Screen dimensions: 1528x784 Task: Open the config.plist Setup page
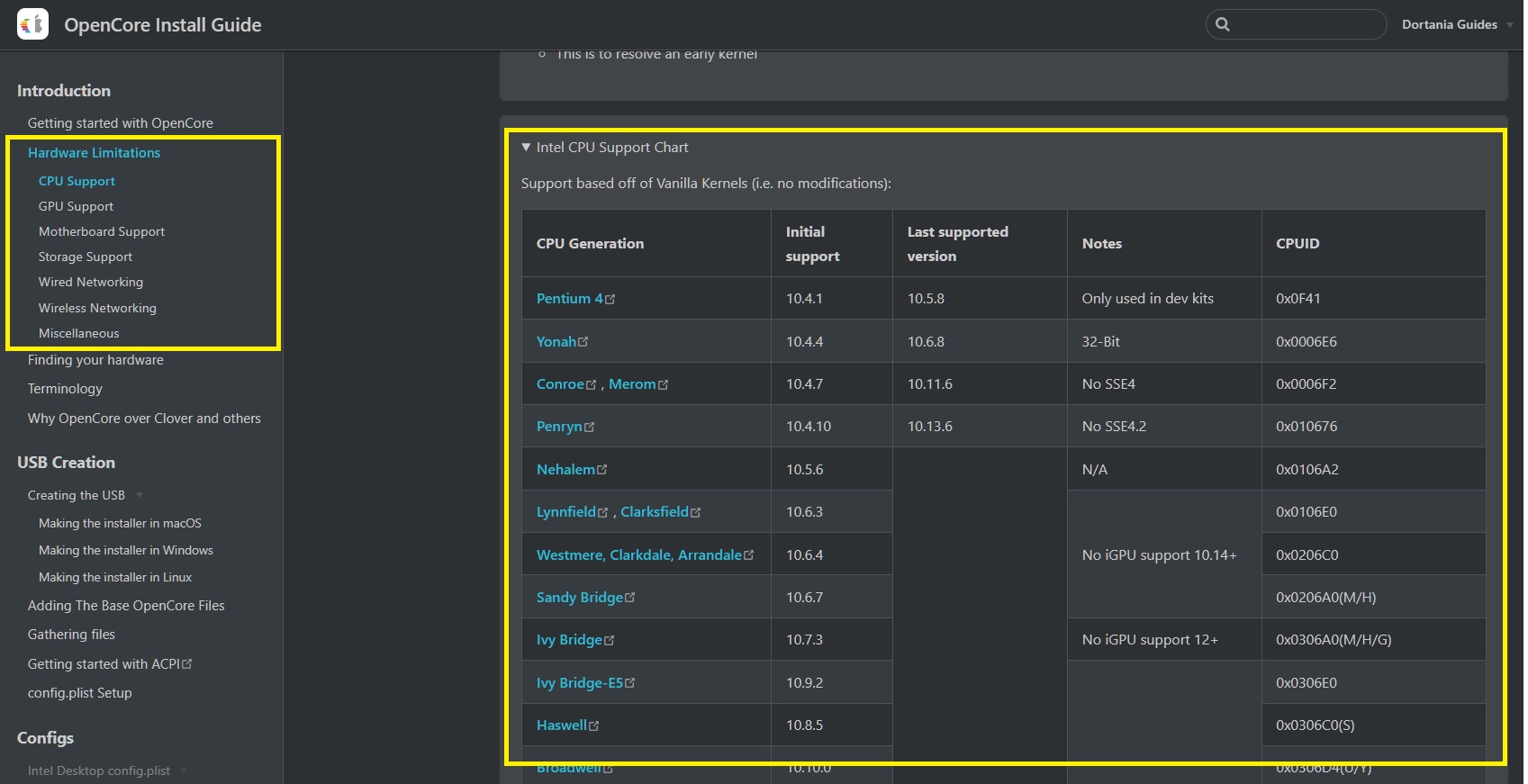pos(80,693)
